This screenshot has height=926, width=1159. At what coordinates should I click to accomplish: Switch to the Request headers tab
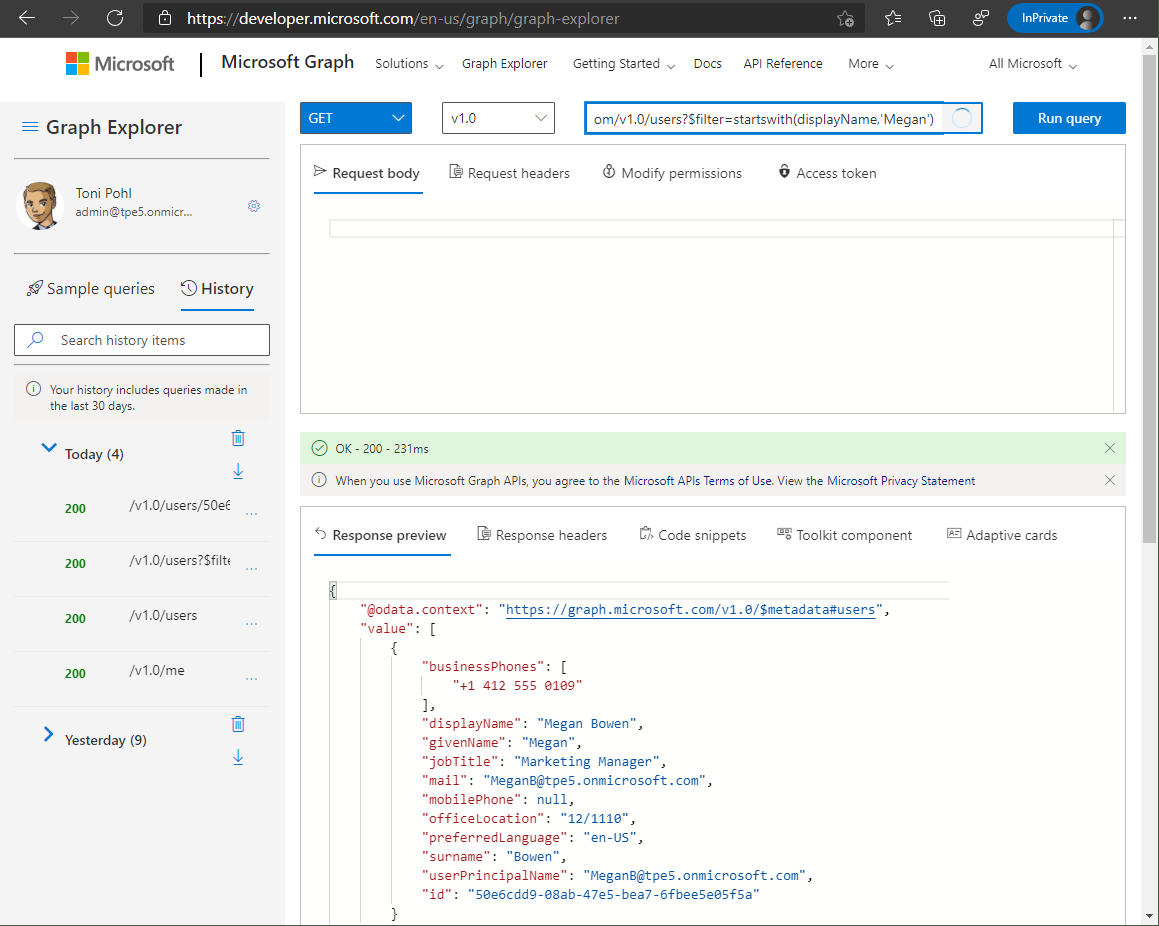coord(509,173)
